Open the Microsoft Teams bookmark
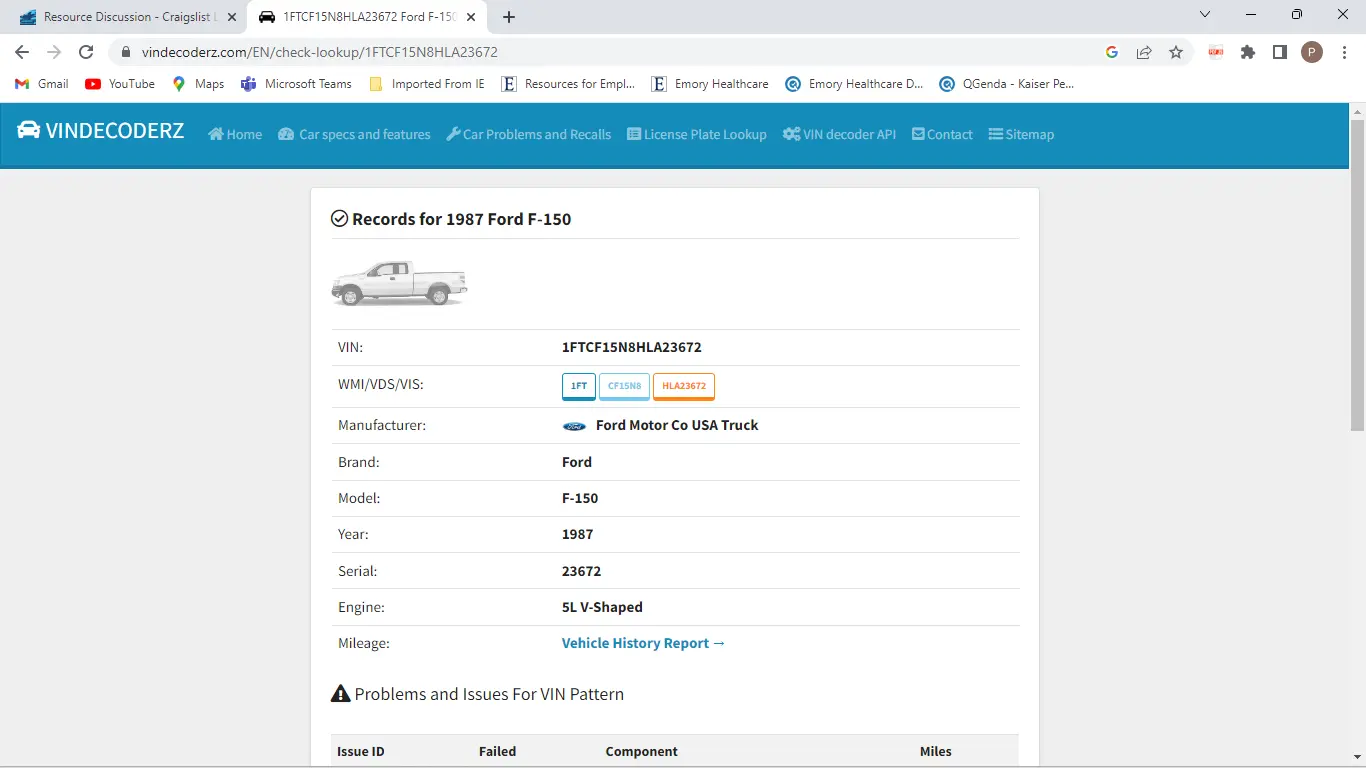Viewport: 1366px width, 768px height. point(297,84)
